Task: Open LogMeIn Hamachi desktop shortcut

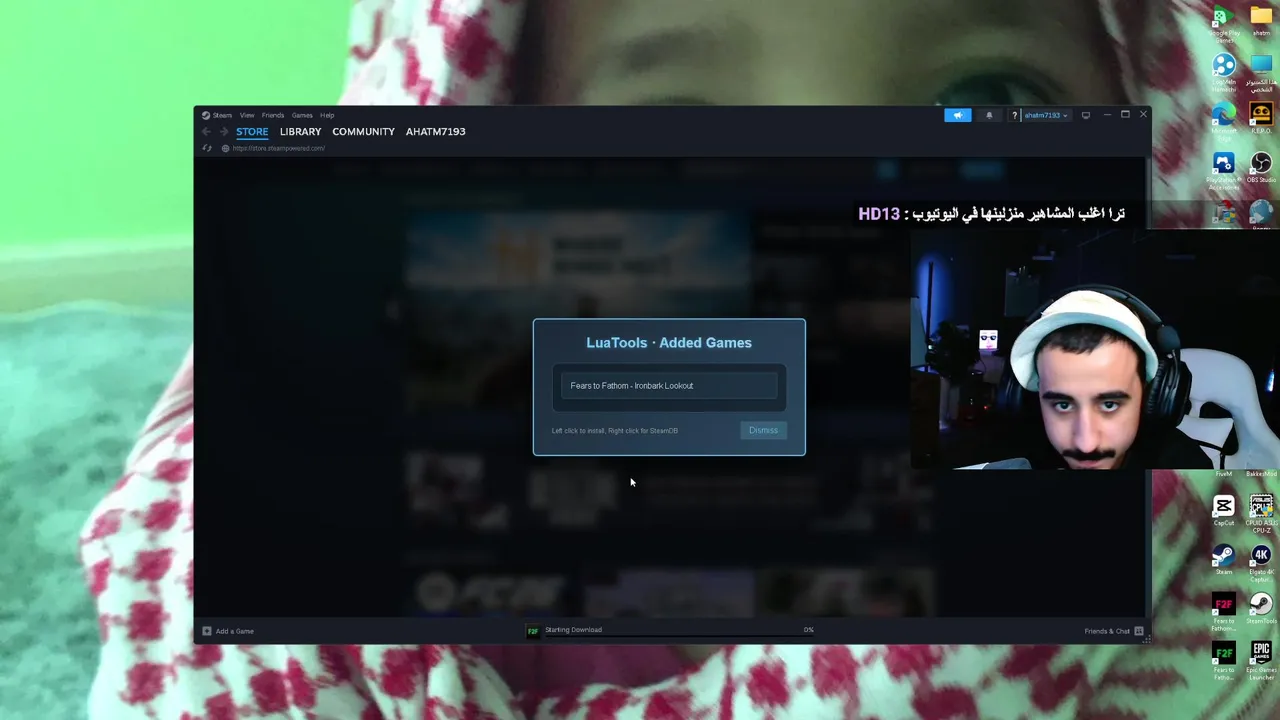Action: coord(1224,72)
